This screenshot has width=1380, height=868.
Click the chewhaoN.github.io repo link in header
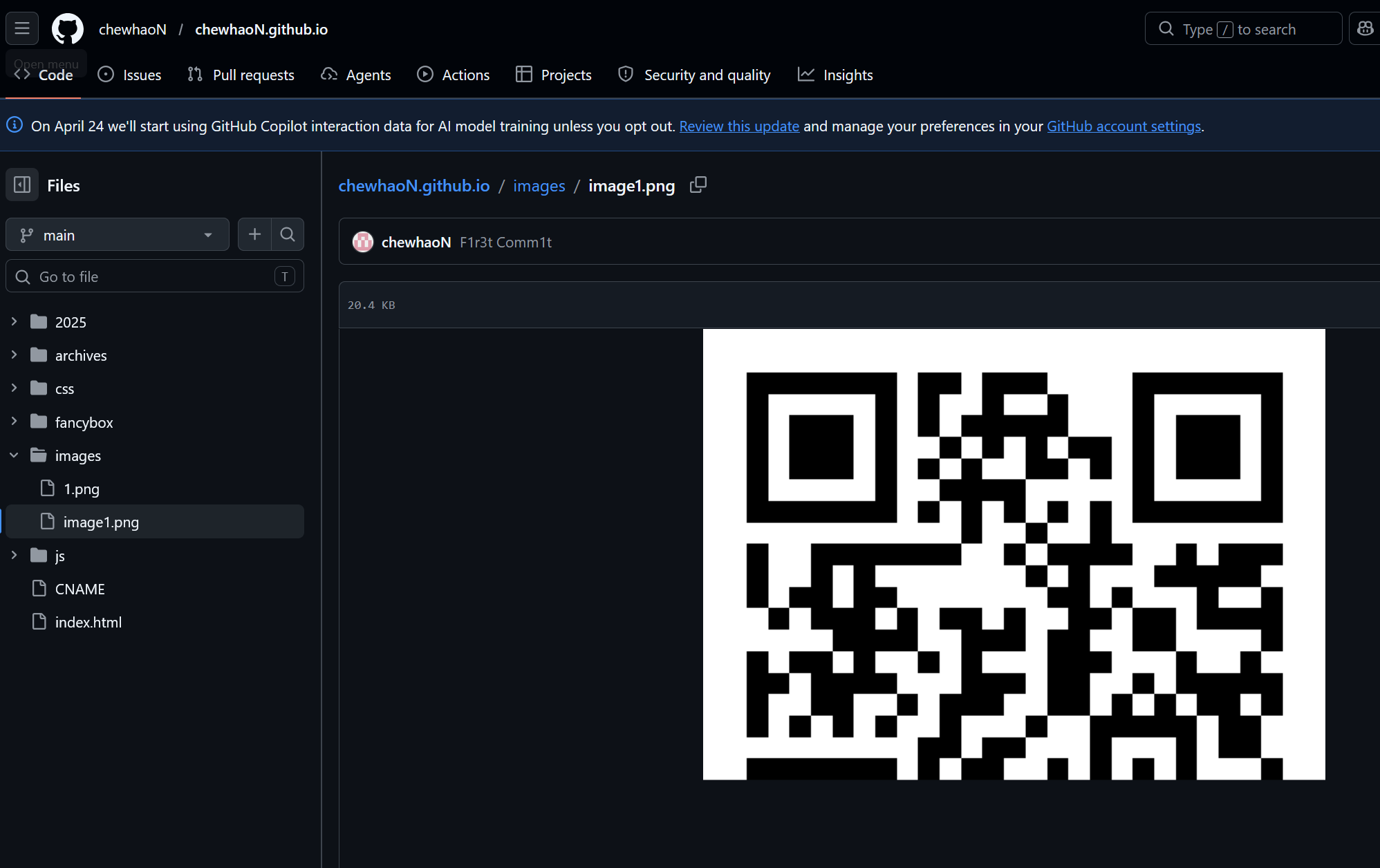pyautogui.click(x=261, y=29)
